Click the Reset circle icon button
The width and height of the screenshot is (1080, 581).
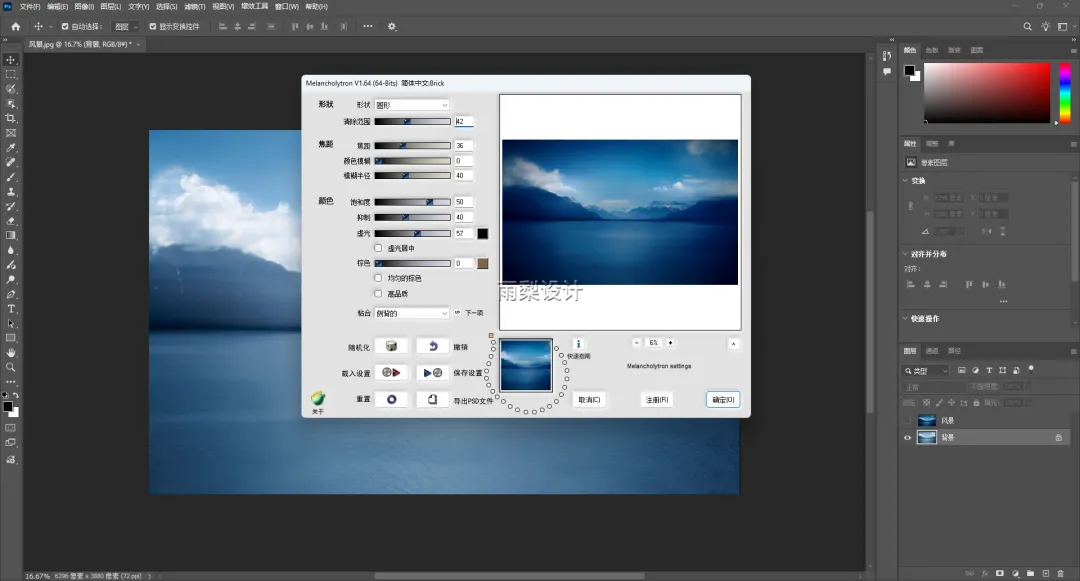click(391, 399)
